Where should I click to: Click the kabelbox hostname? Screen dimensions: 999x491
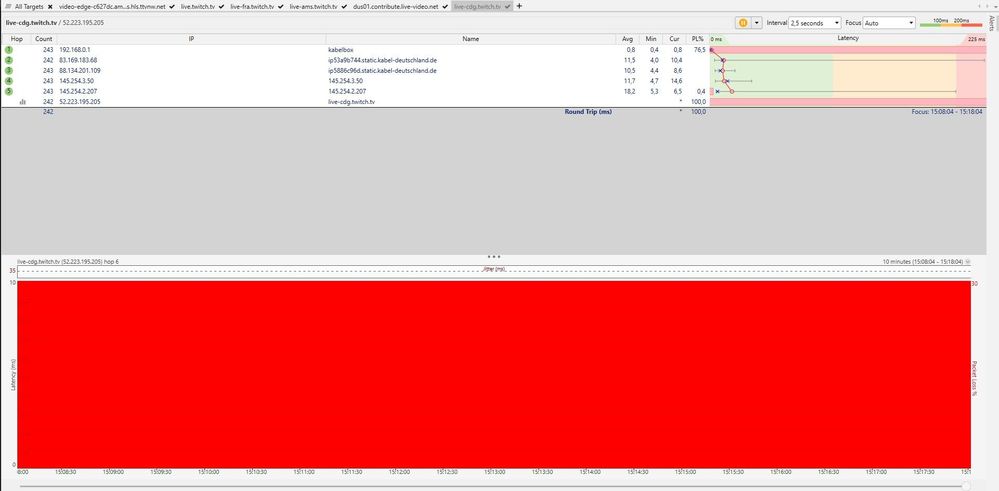(339, 50)
